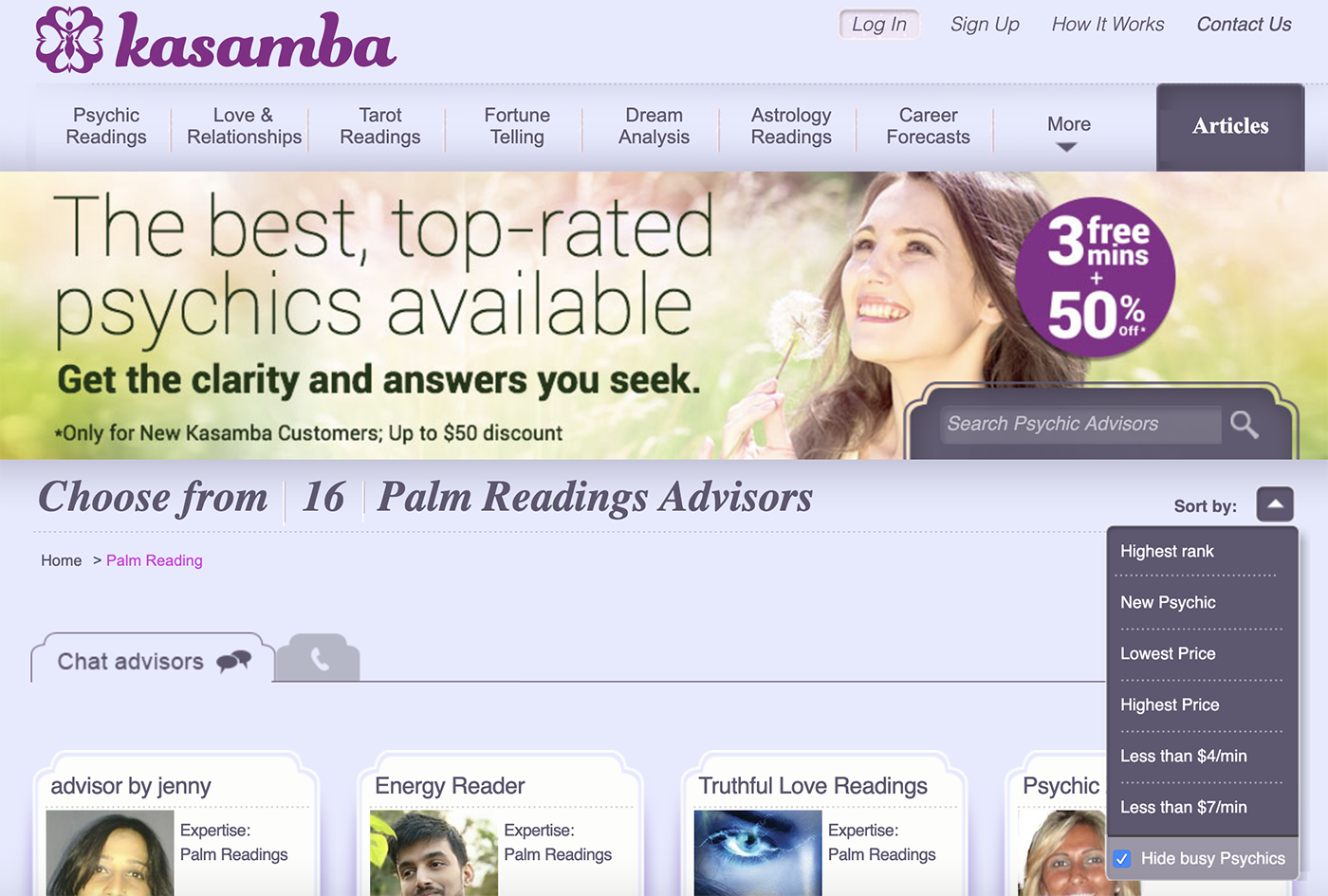Collapse the Sort by dropdown arrow
Screen dimensions: 1328x896
point(1275,504)
